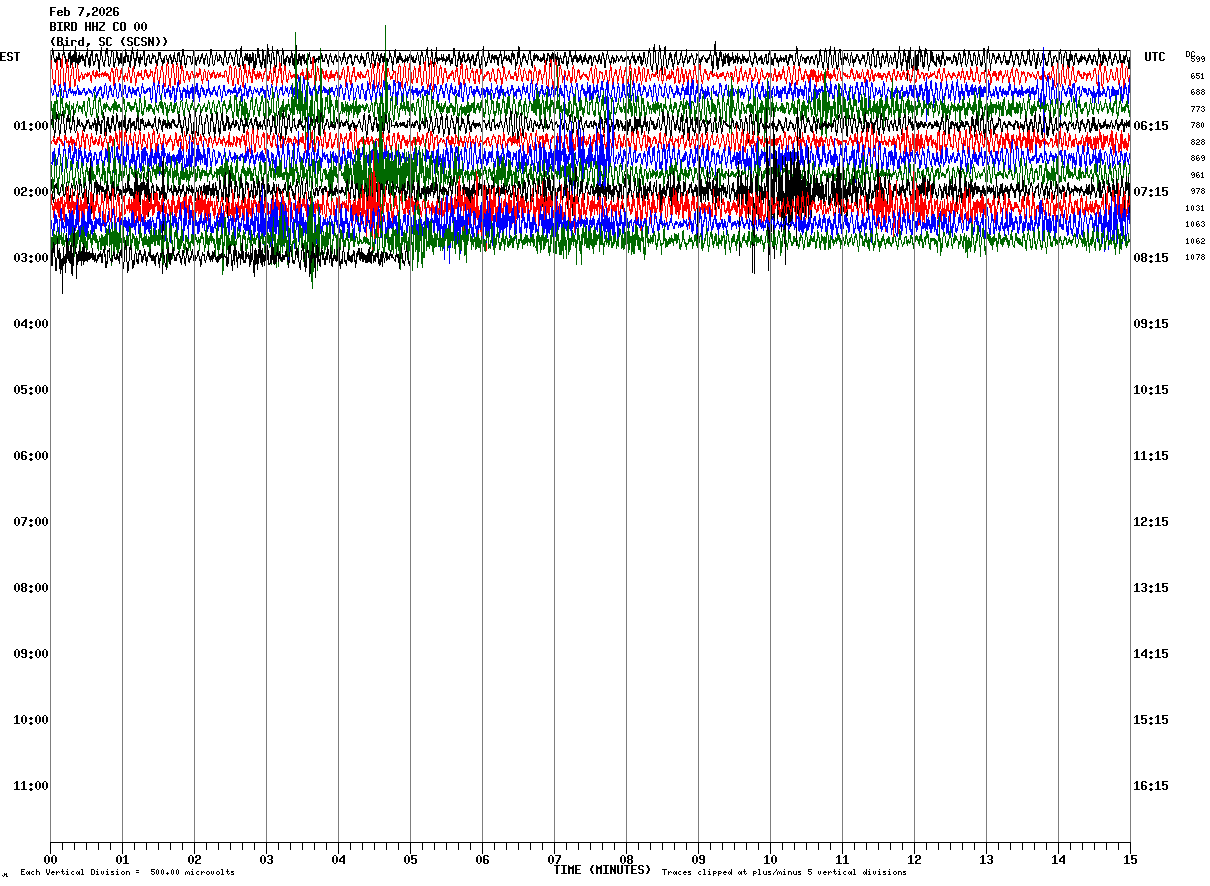Click the DC offset value 1031
This screenshot has width=1210, height=886.
click(1195, 208)
